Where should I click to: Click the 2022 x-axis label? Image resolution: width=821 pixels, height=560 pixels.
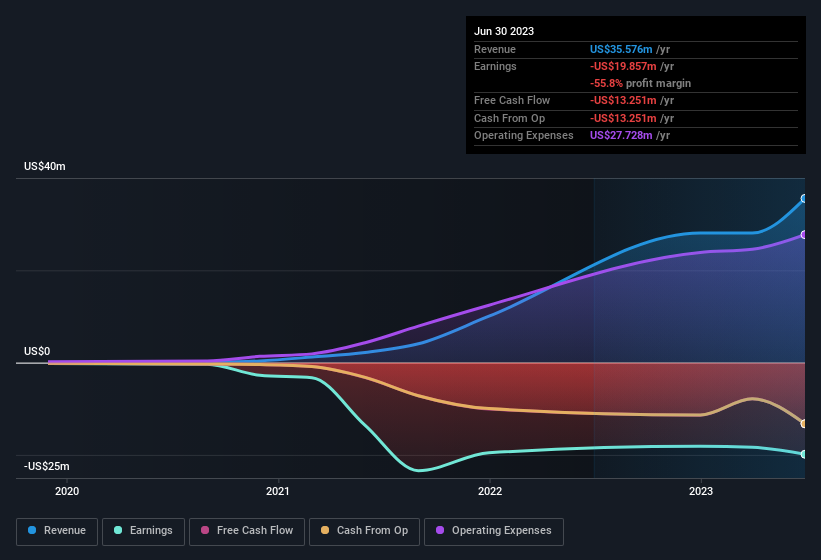(x=490, y=491)
